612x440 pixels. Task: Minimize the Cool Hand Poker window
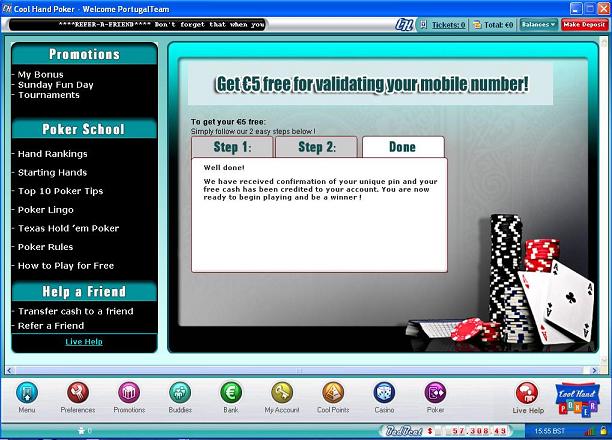[x=576, y=8]
